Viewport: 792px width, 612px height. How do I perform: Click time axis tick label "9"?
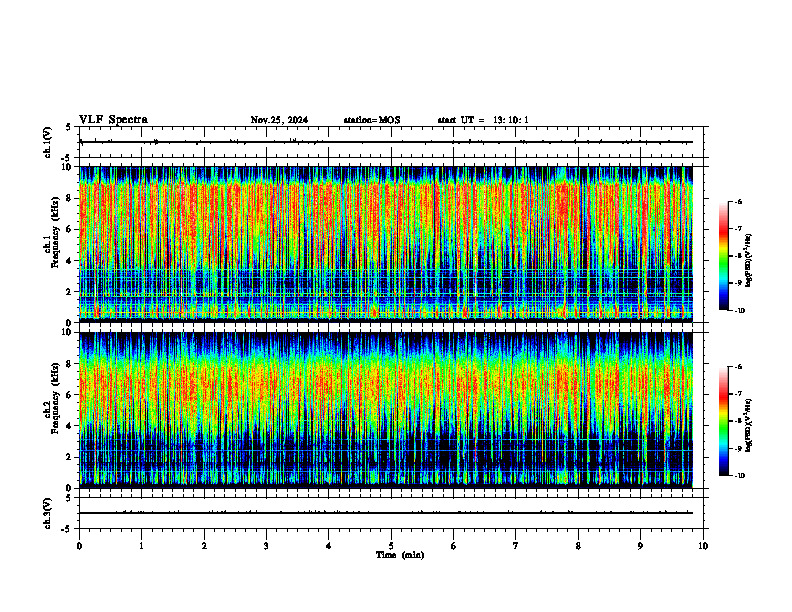pos(640,545)
